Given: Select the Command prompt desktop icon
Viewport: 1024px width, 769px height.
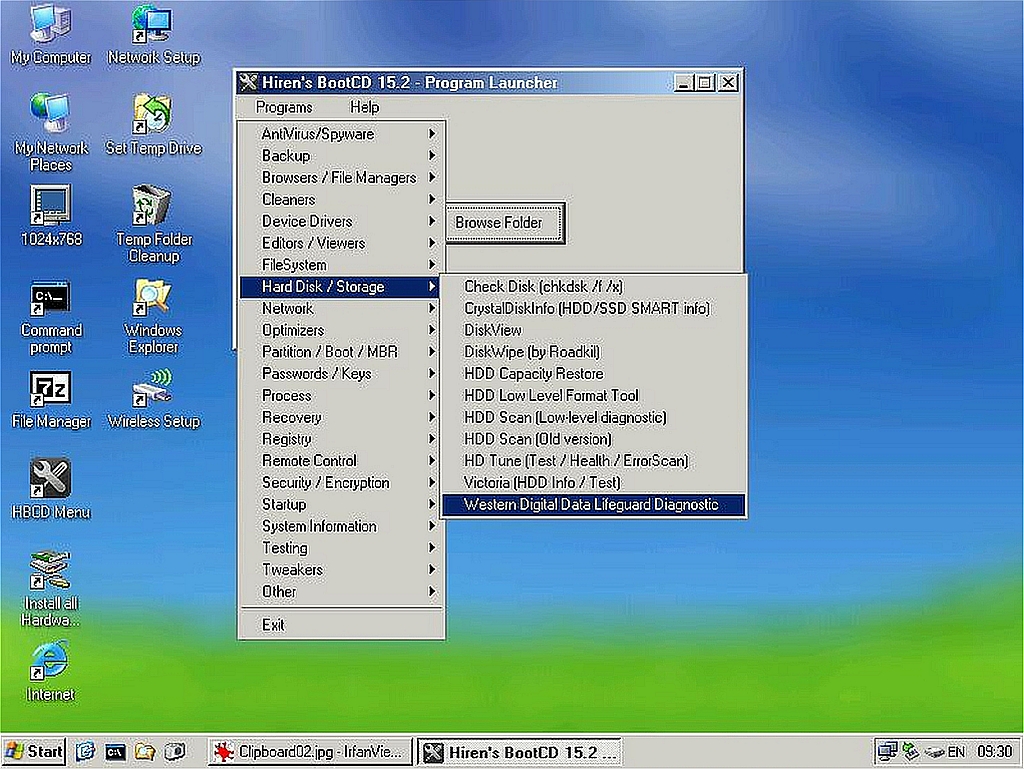Looking at the screenshot, I should coord(51,318).
